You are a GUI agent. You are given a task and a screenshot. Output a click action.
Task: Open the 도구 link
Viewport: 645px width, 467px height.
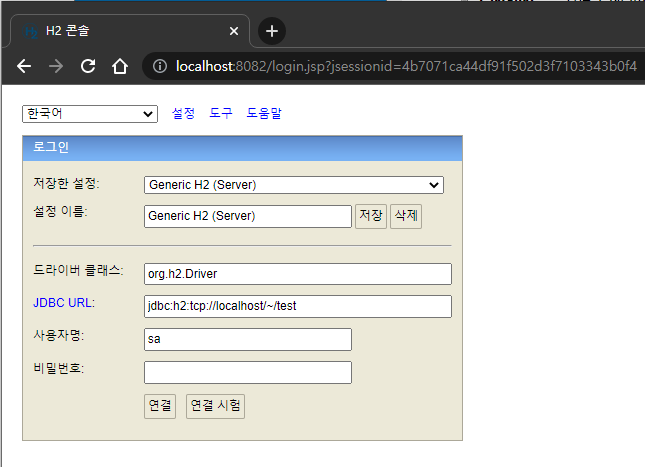pos(221,113)
